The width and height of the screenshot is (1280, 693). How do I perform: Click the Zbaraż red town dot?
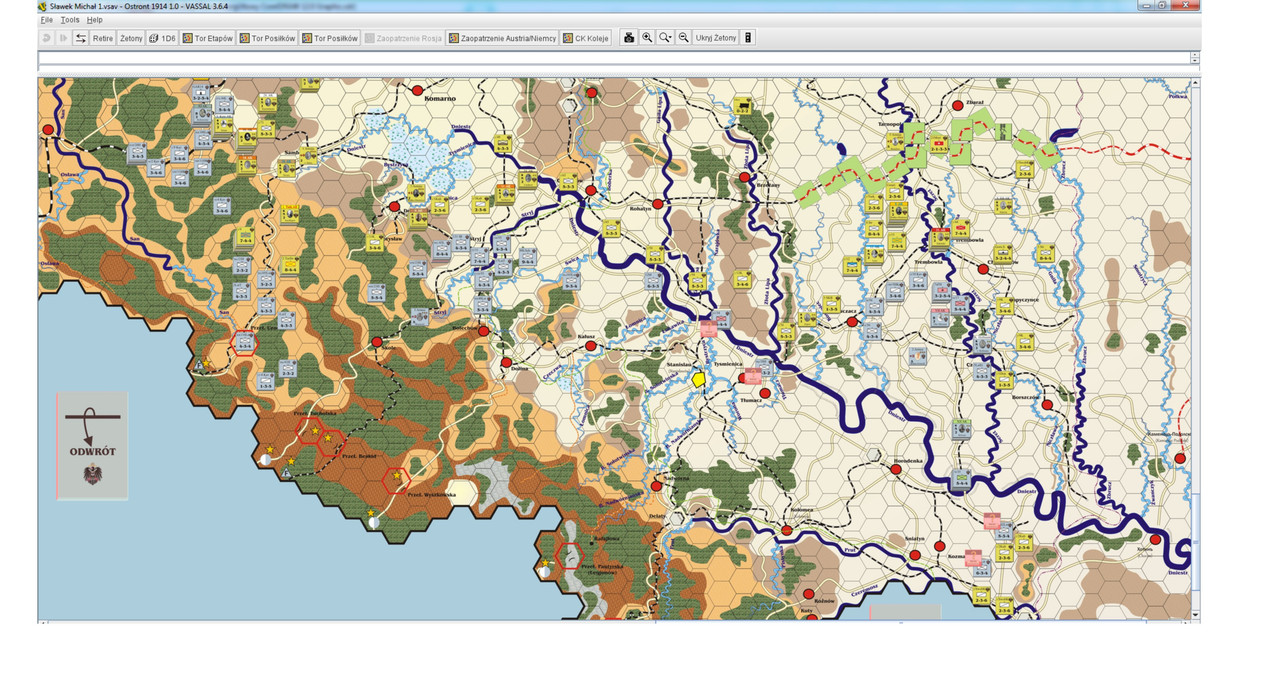tap(957, 105)
